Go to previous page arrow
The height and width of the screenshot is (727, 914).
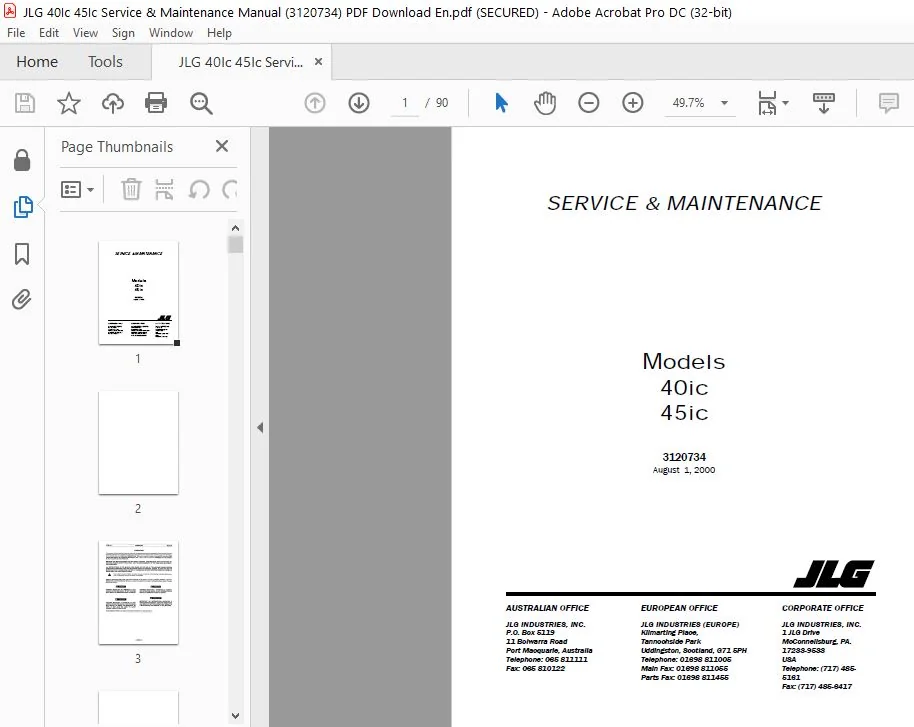(315, 103)
